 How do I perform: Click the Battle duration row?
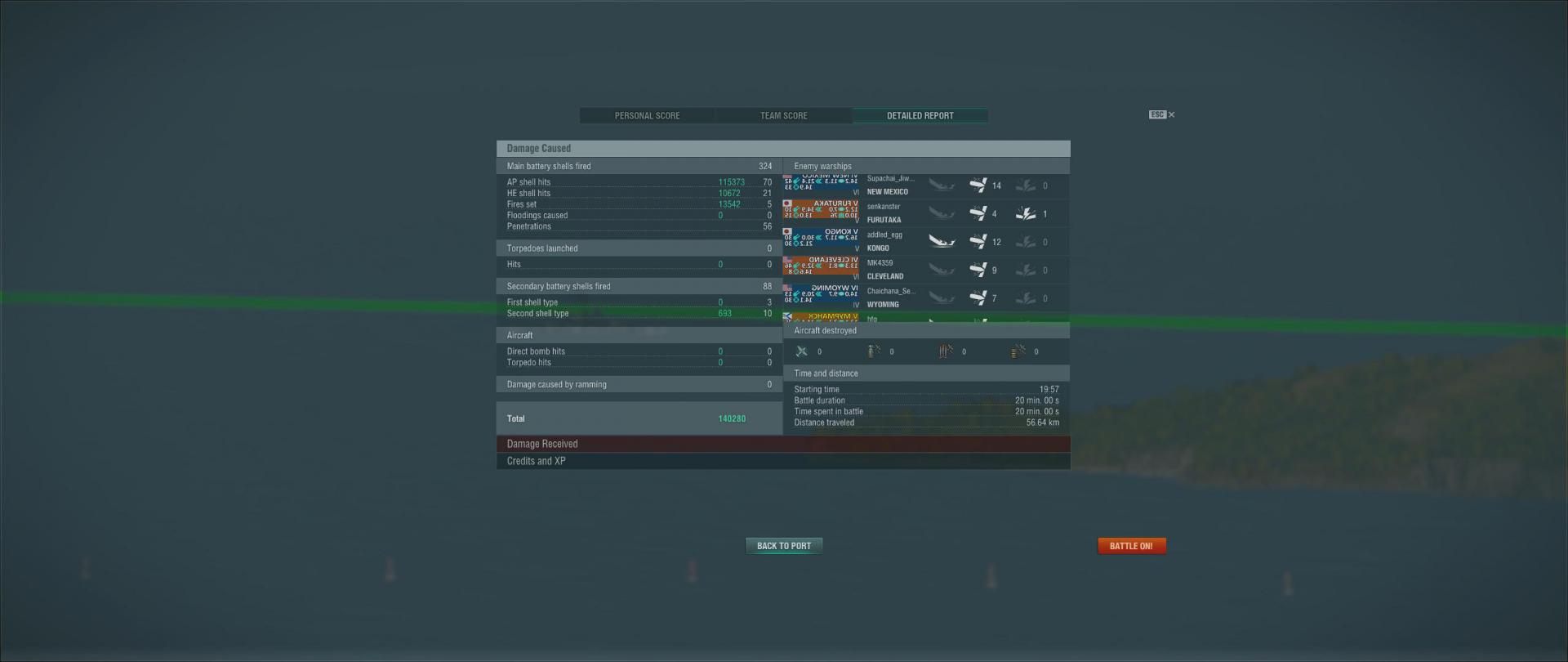click(x=926, y=400)
